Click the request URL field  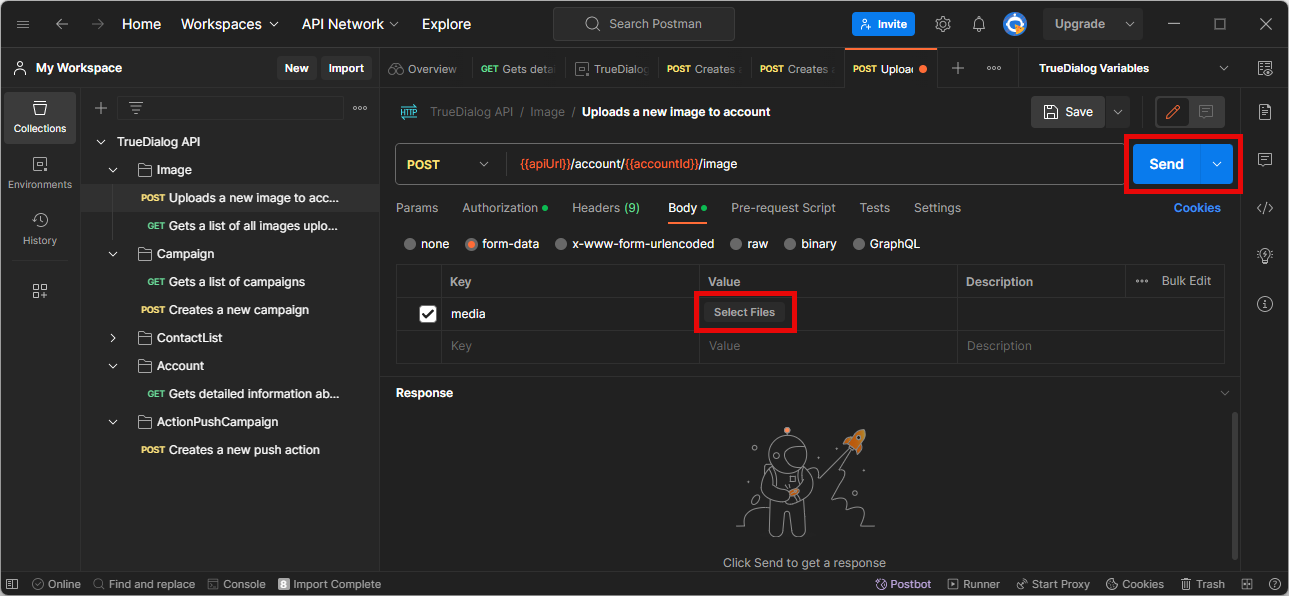[x=815, y=164]
